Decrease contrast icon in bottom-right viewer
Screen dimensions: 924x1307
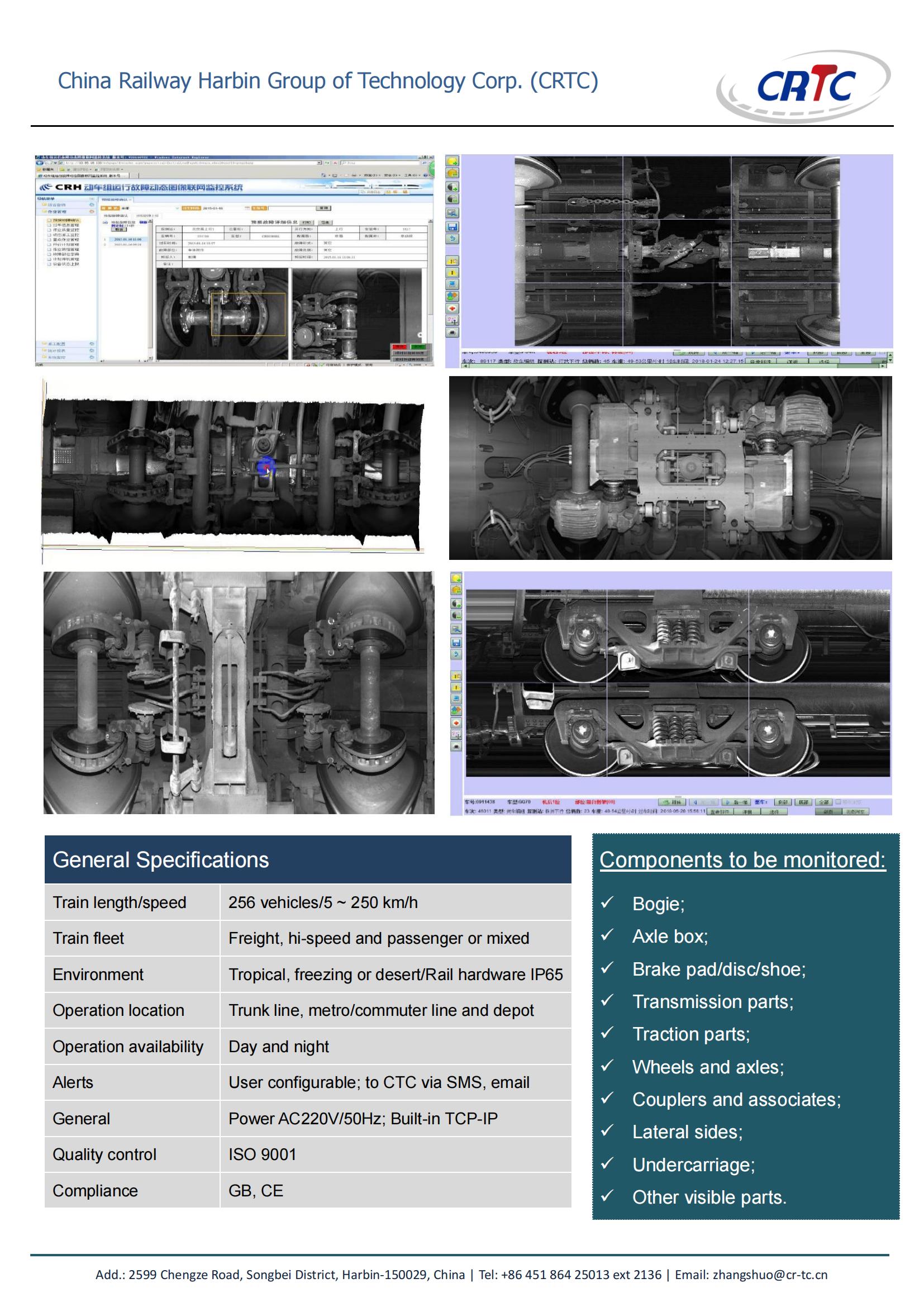456,615
